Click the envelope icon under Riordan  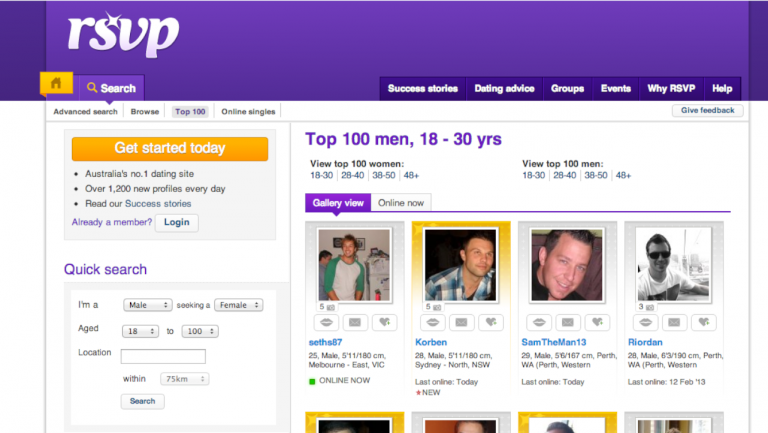pos(674,322)
